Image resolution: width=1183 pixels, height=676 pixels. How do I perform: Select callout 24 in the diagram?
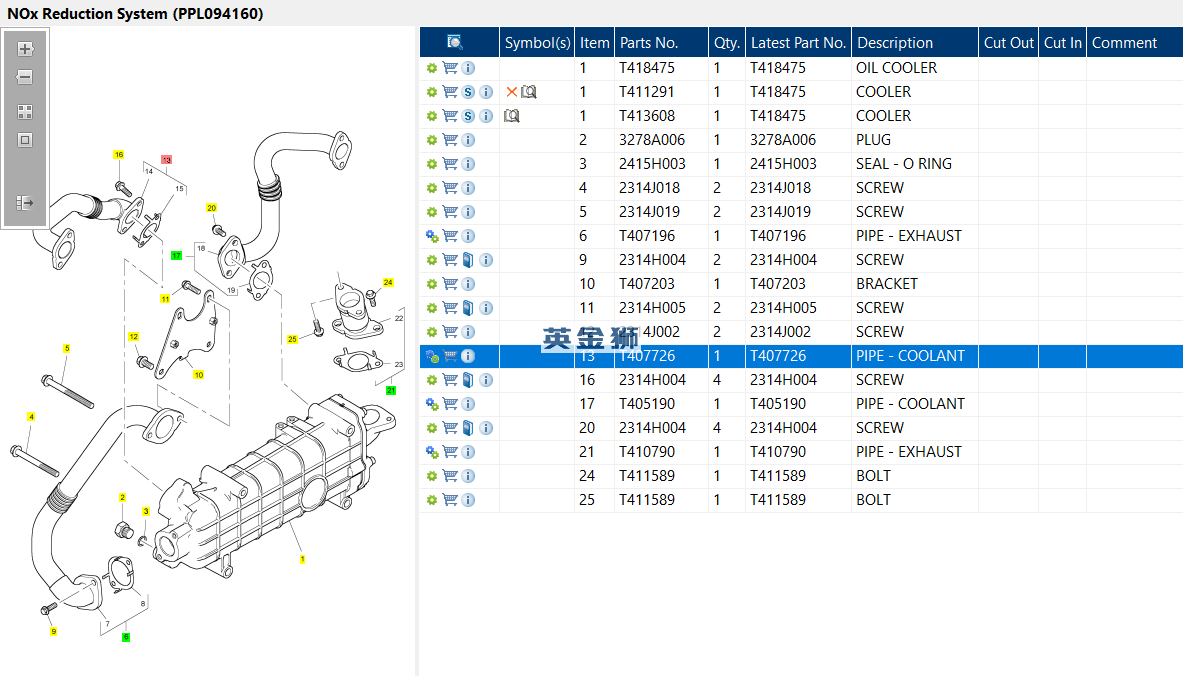click(388, 282)
